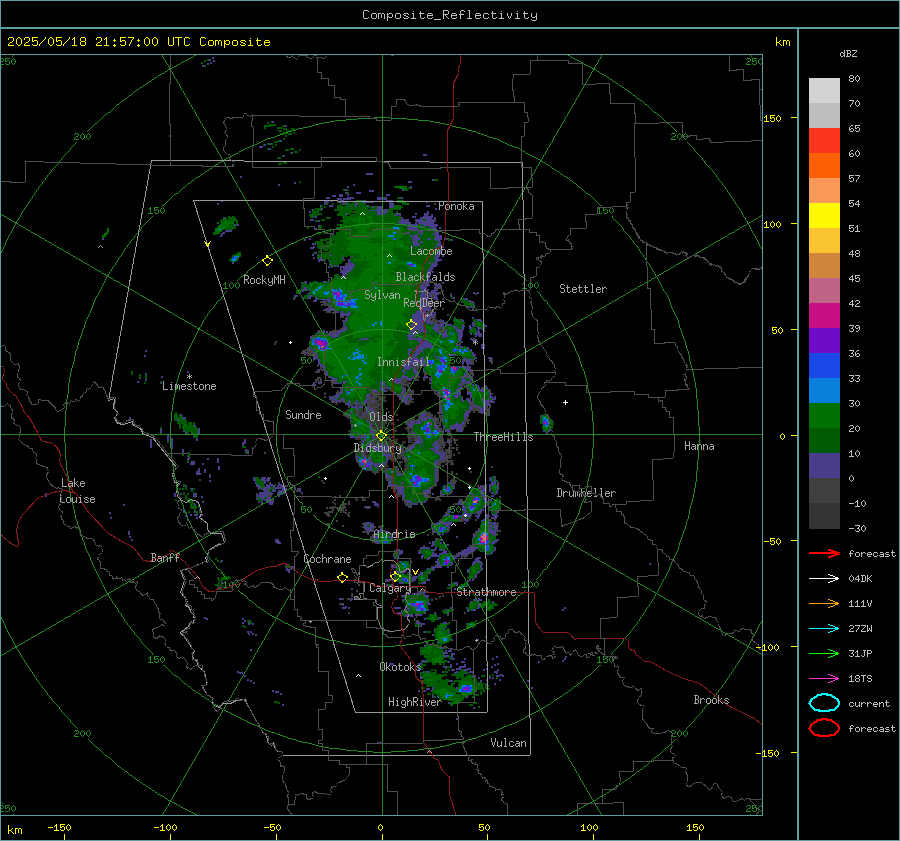
Task: Click the yellow diamond marker below the RedDeer label
Action: click(x=412, y=325)
